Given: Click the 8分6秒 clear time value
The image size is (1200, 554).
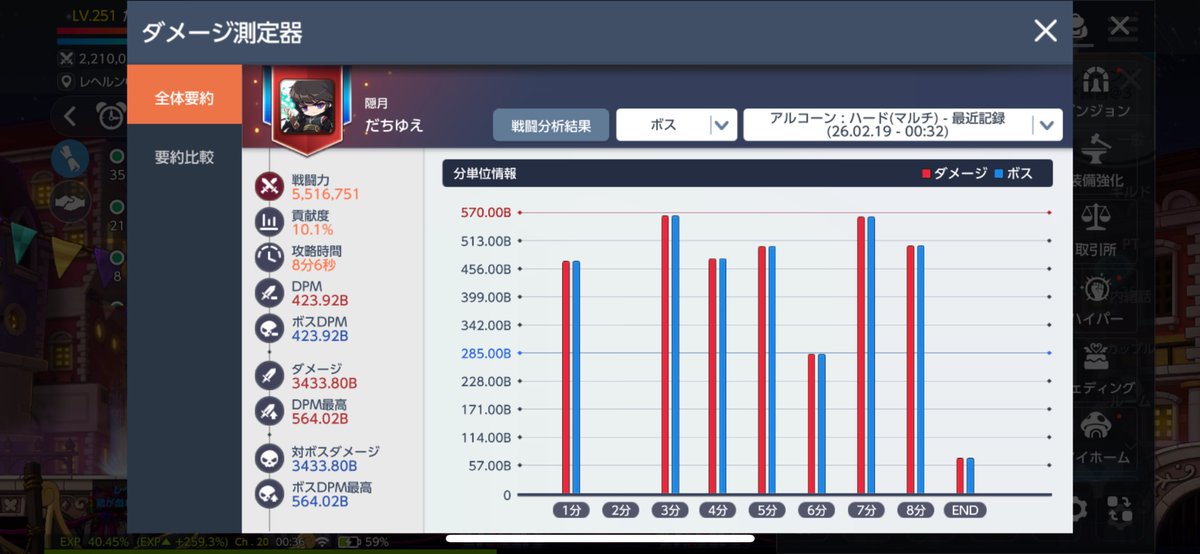Looking at the screenshot, I should tap(316, 266).
